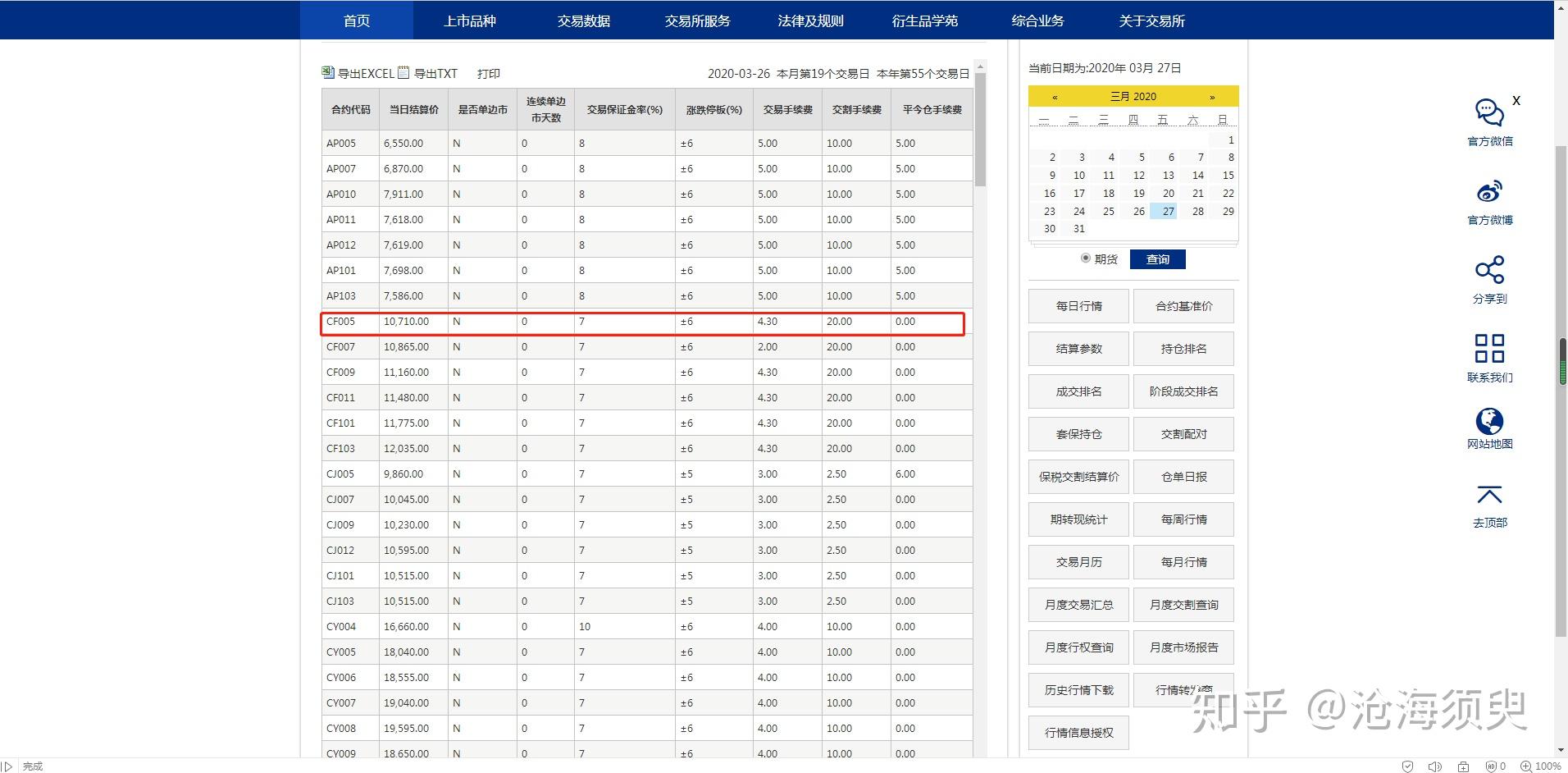This screenshot has width=1568, height=773.
Task: Click the AP005 contract code cell
Action: pos(350,143)
